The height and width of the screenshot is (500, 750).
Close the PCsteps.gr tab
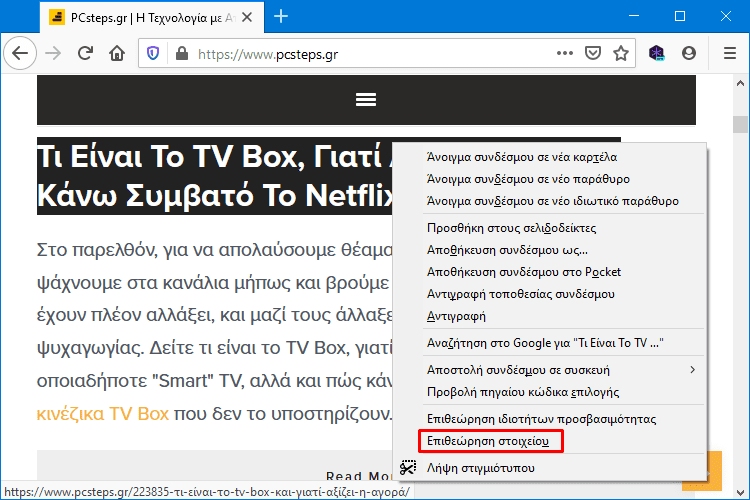247,17
